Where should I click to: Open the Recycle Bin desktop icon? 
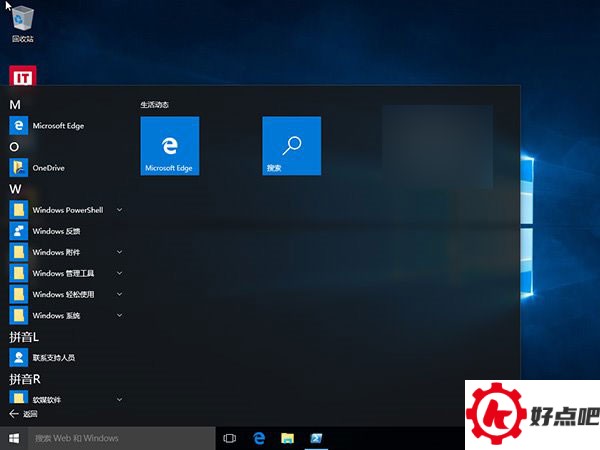coord(23,23)
